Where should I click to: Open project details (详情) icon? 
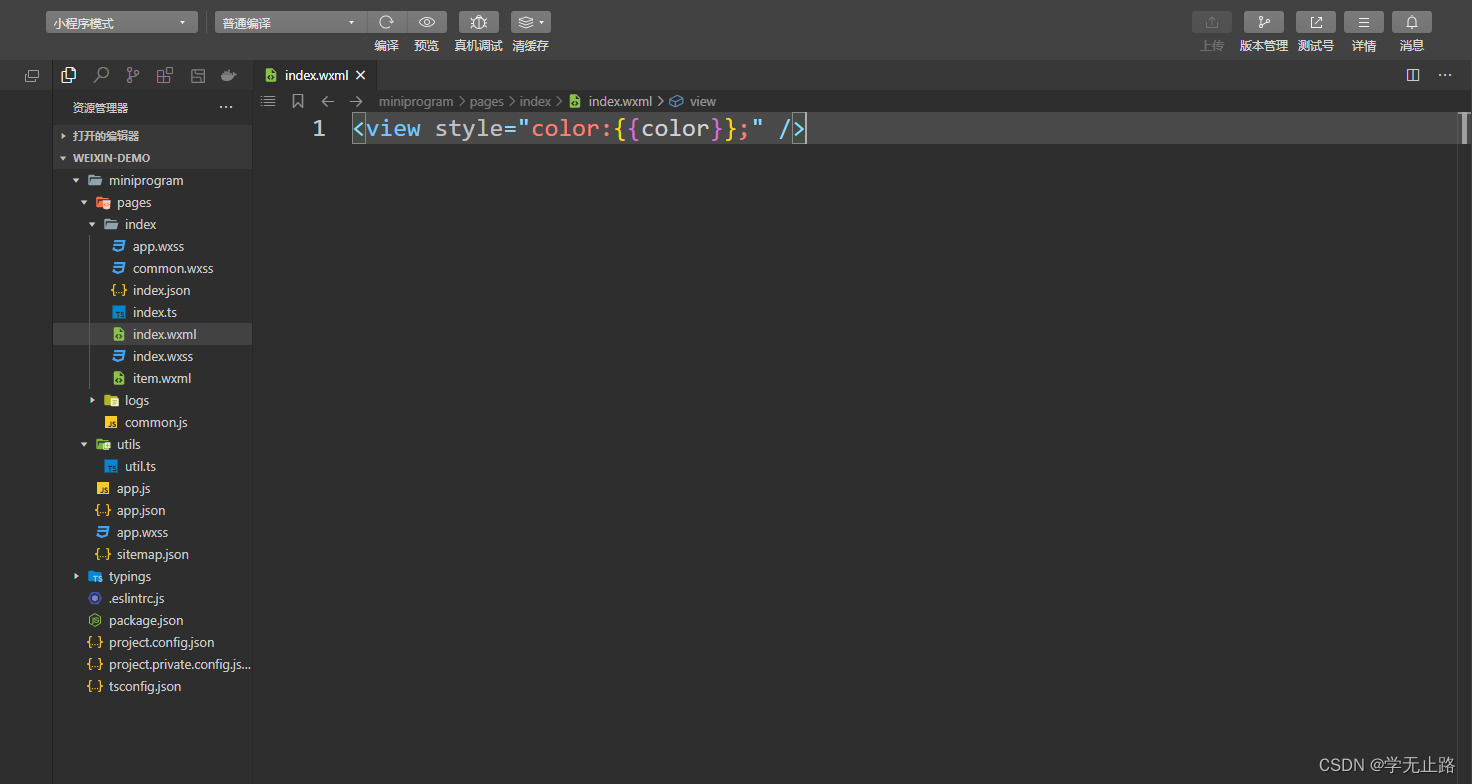point(1364,22)
